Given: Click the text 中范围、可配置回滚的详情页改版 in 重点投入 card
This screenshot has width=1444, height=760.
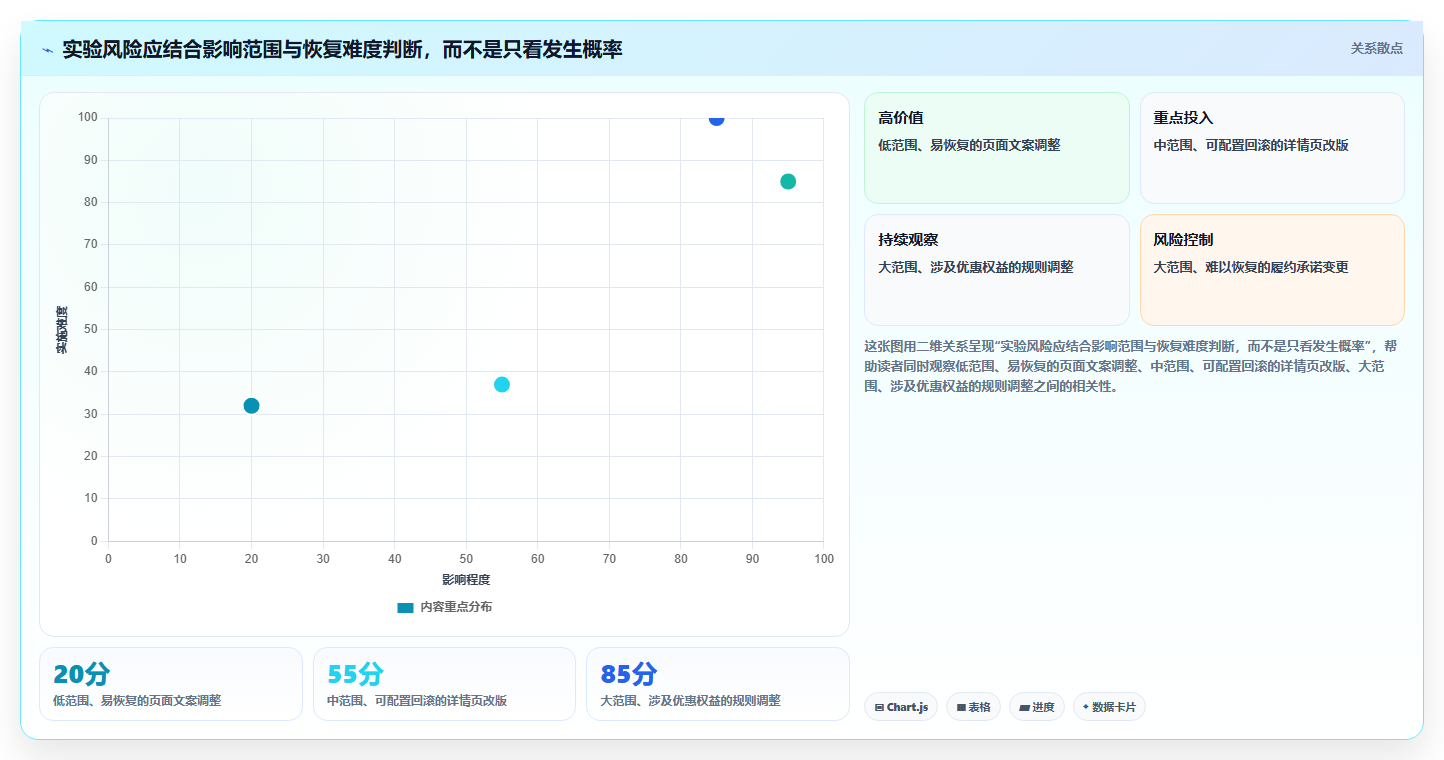Looking at the screenshot, I should point(1251,145).
